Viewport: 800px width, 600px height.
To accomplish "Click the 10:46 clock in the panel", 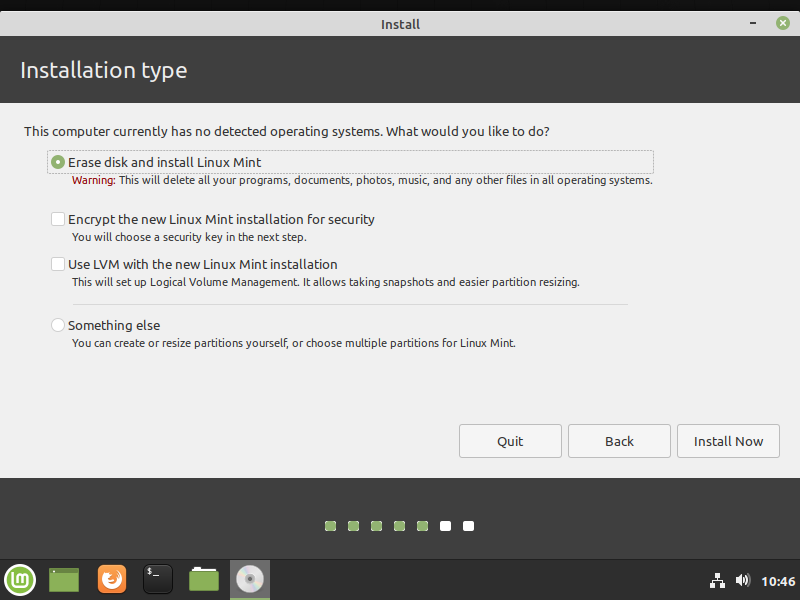I will click(778, 581).
